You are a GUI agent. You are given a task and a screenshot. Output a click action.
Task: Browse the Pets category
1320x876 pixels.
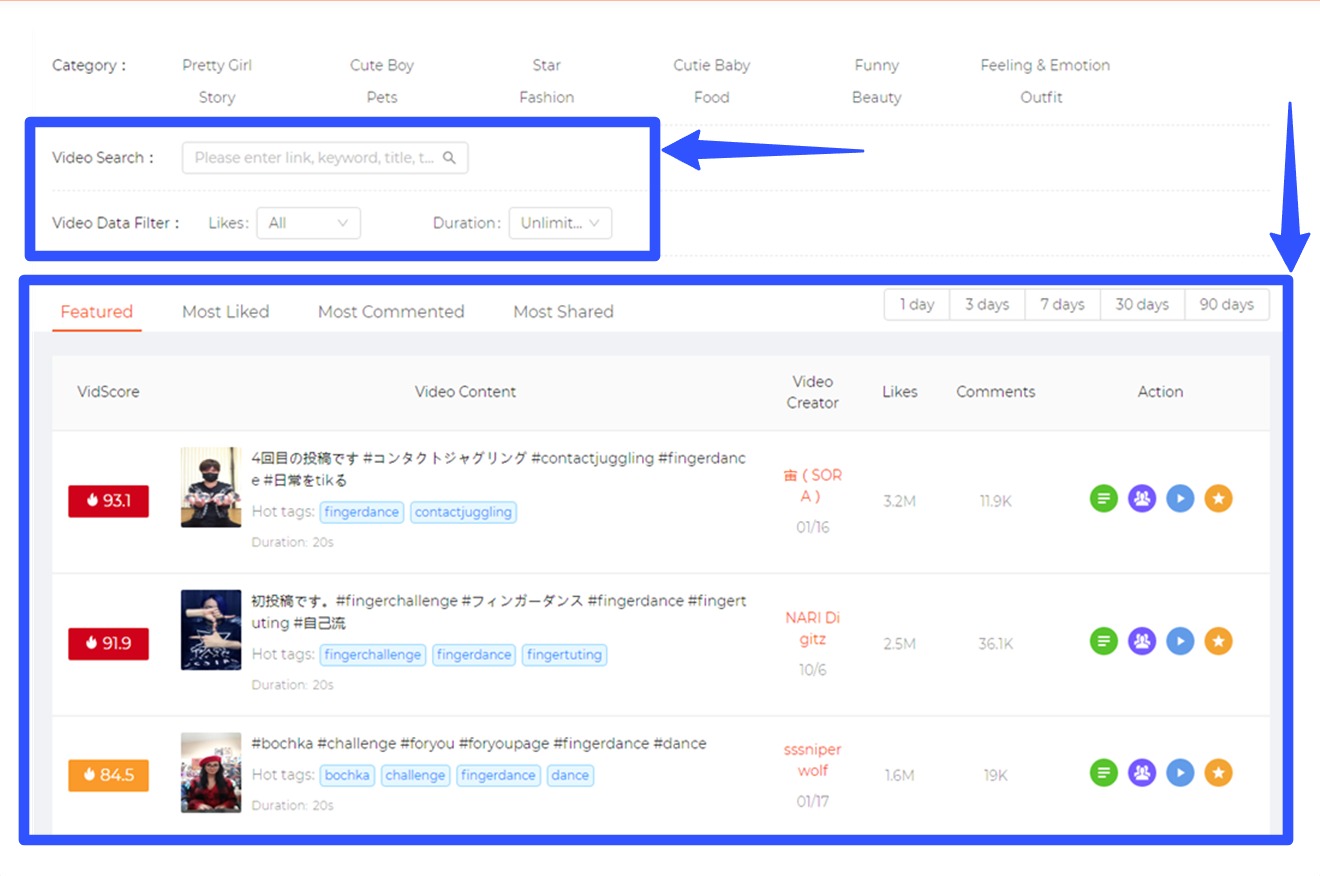tap(381, 97)
